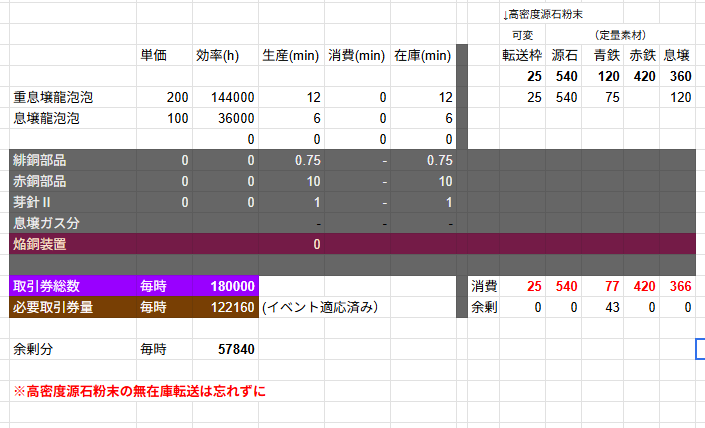Select the 可変 label cell
The image size is (705, 428).
pyautogui.click(x=522, y=35)
